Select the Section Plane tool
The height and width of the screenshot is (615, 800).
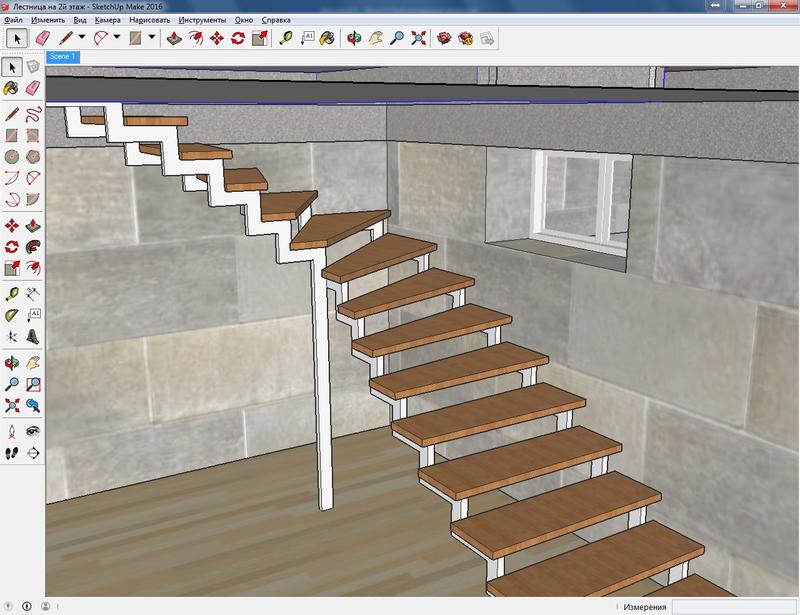[32, 452]
